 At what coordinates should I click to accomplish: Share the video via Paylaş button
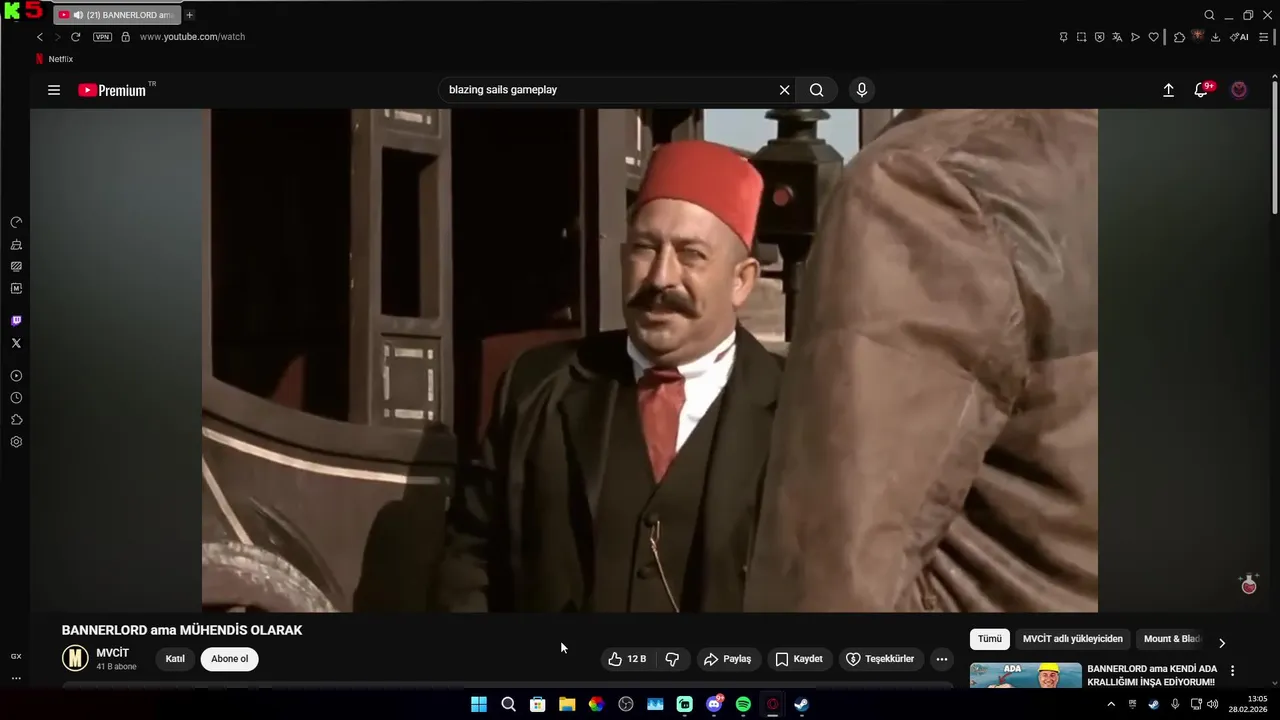click(x=728, y=659)
